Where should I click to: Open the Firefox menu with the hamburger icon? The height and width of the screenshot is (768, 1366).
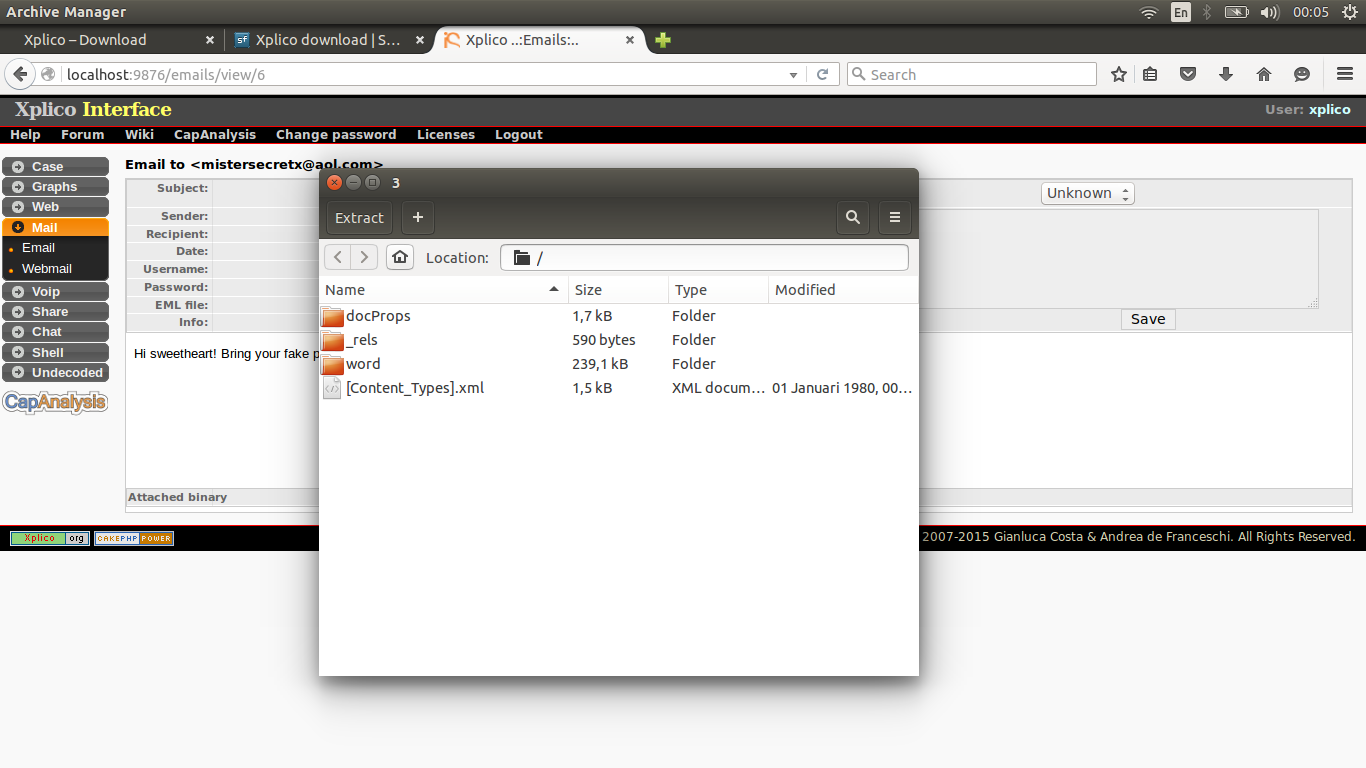pos(1344,74)
